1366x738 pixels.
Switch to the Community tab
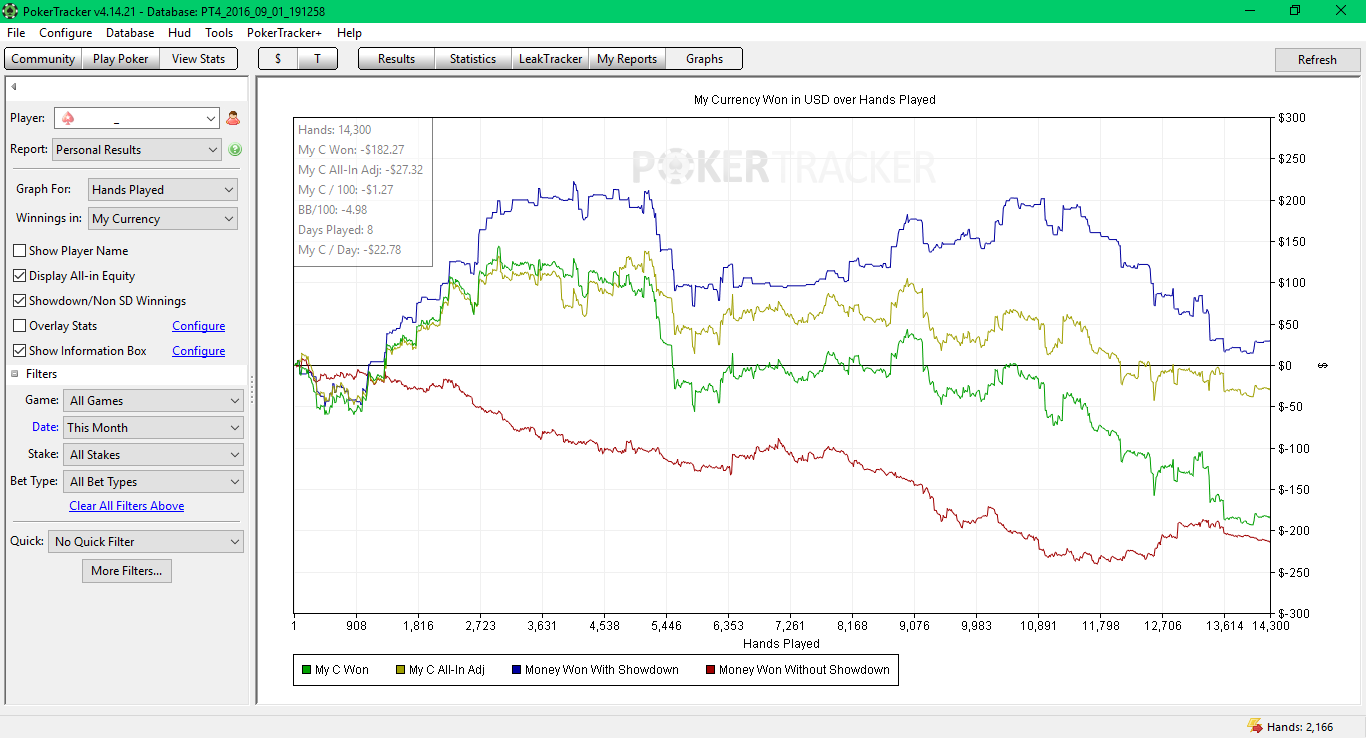pyautogui.click(x=43, y=59)
